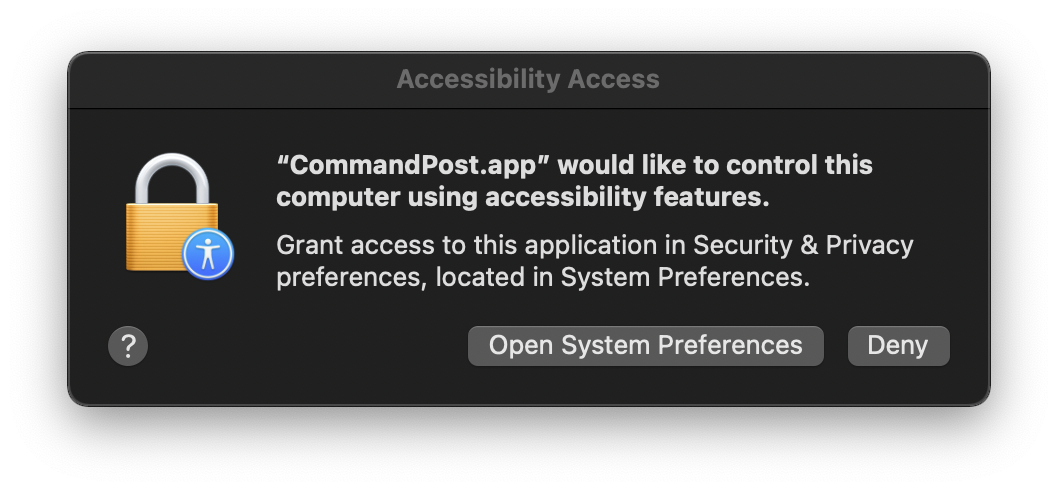
Task: Click the bold "accessibility features" heading text
Action: pyautogui.click(x=627, y=197)
